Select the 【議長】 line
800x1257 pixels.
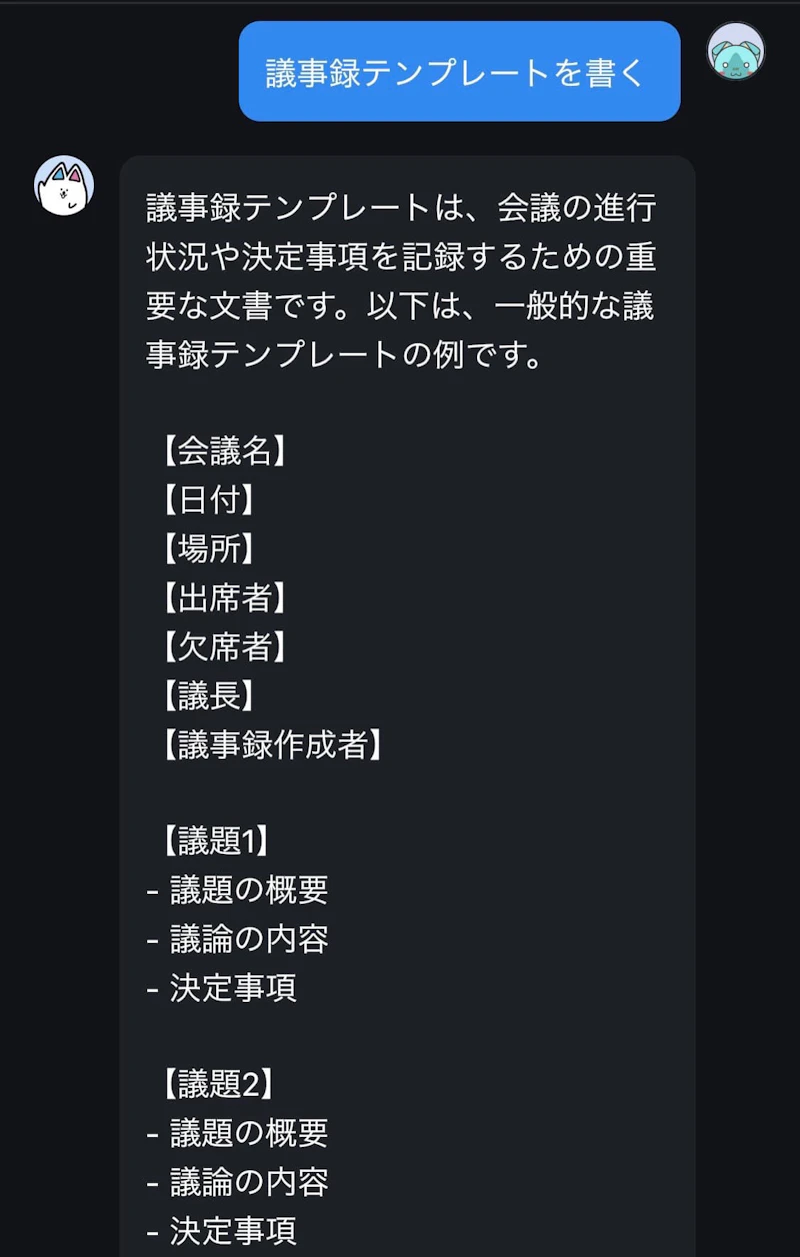click(x=208, y=696)
